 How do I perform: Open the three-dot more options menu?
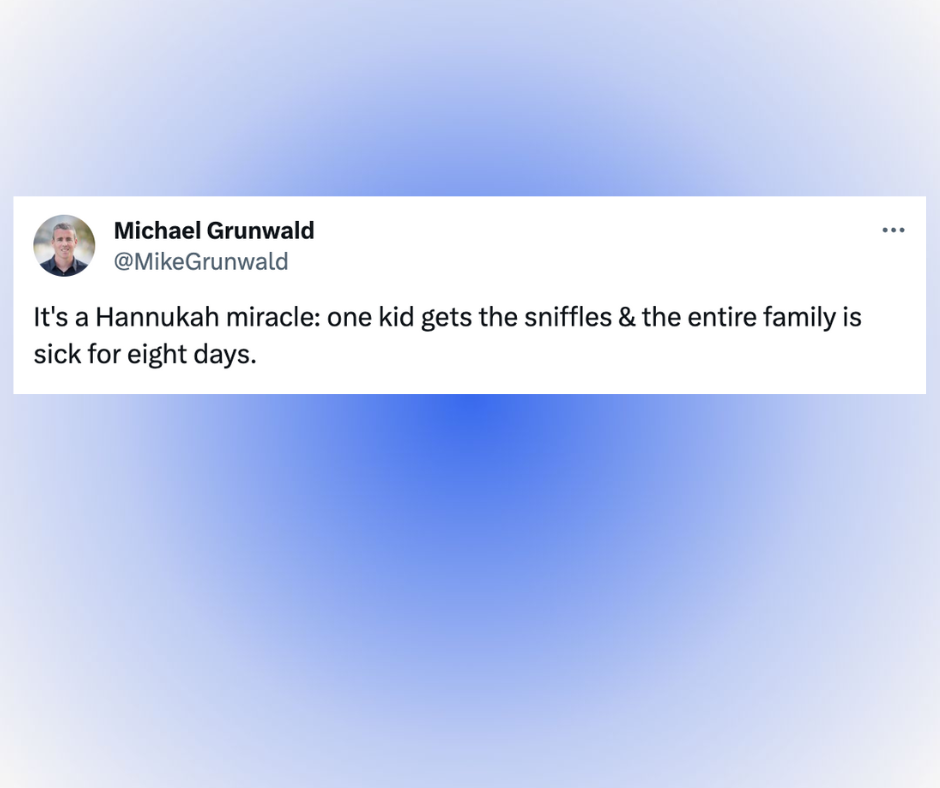(x=893, y=231)
